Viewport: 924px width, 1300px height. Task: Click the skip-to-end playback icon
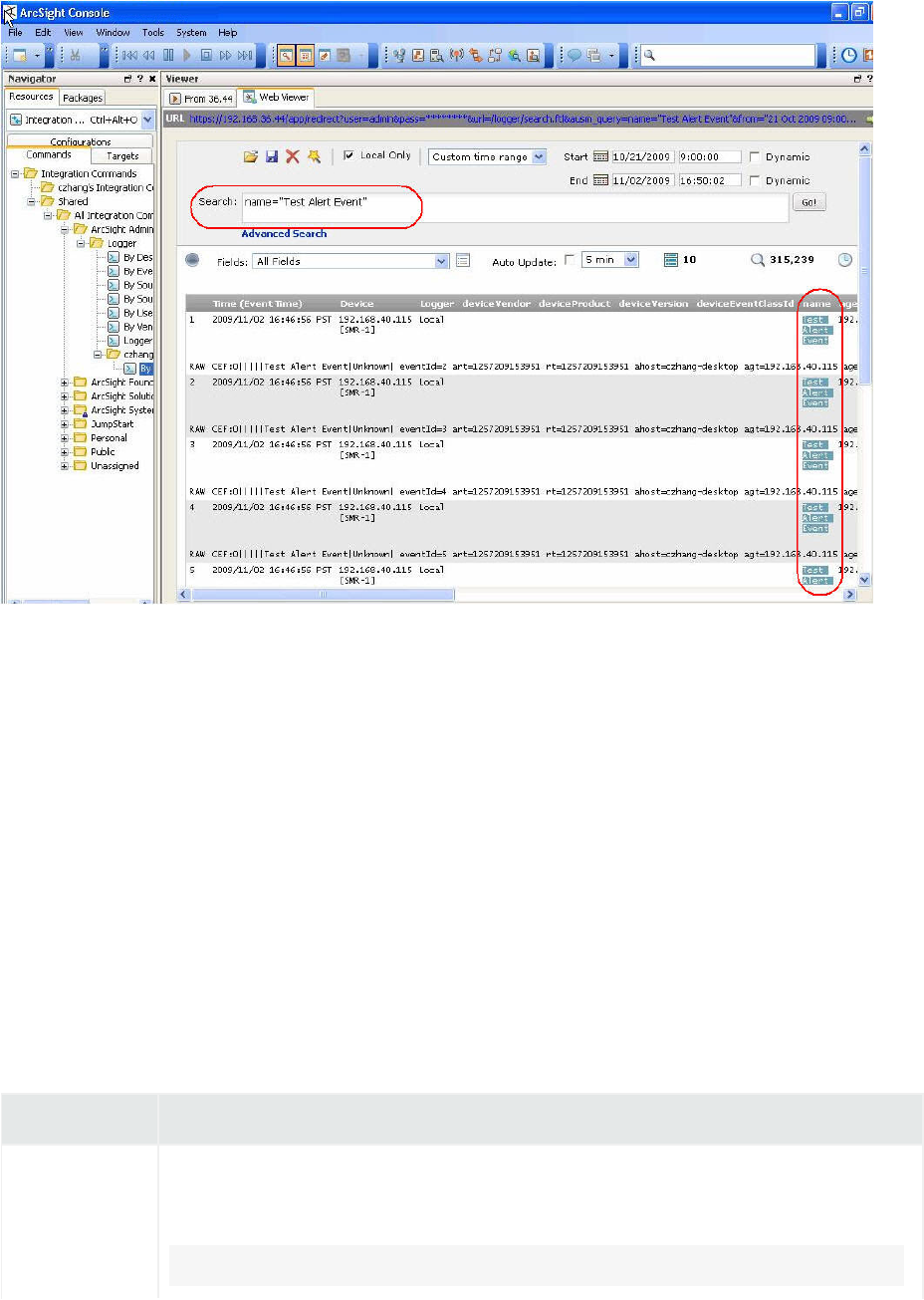tap(244, 56)
